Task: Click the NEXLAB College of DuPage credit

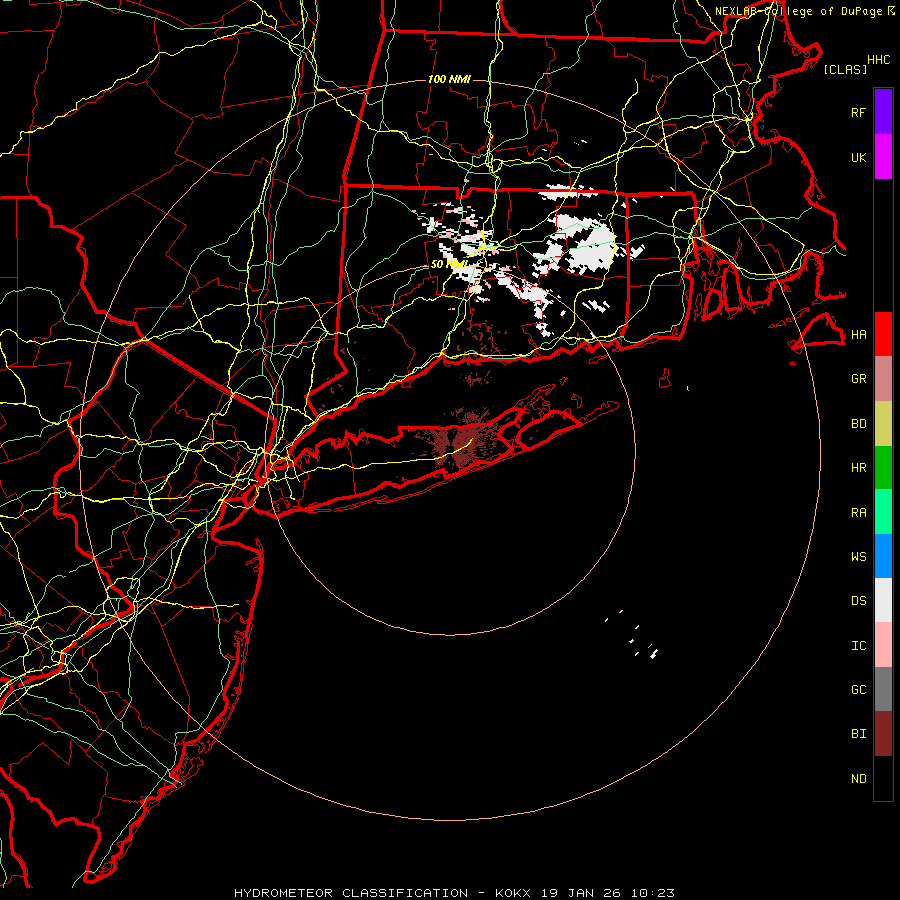Action: pyautogui.click(x=804, y=11)
